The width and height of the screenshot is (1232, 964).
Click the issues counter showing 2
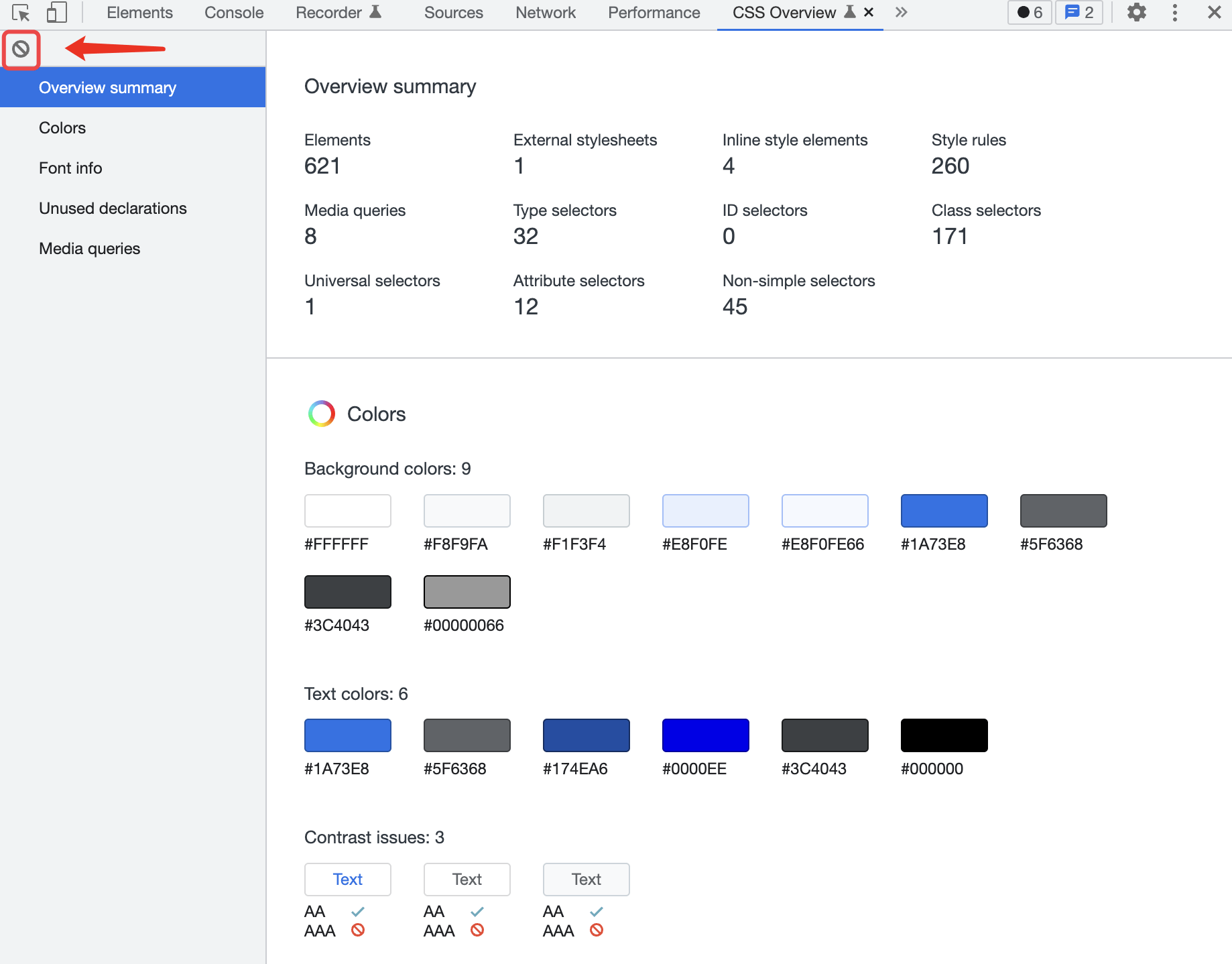1079,13
